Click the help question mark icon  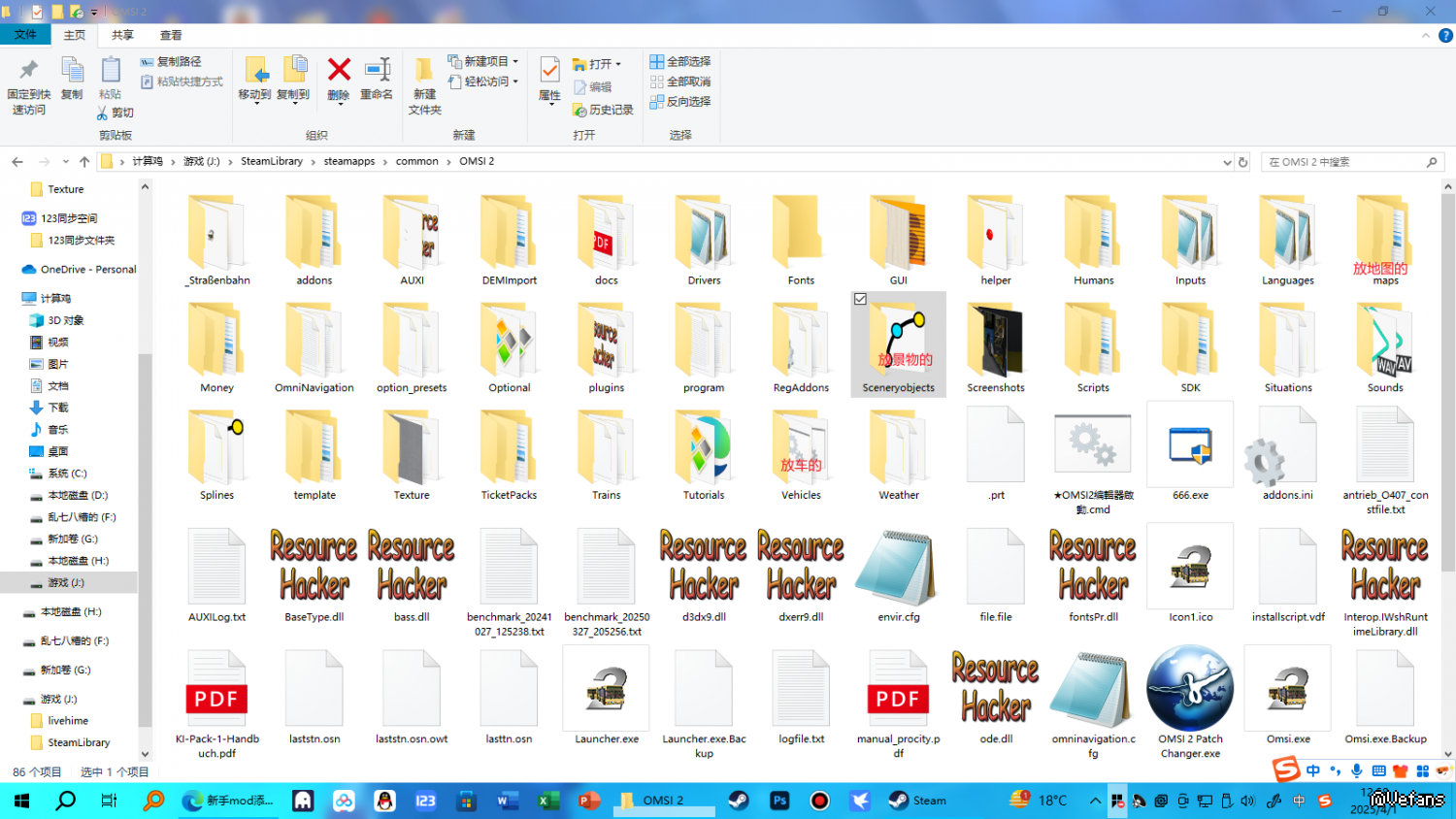(1445, 35)
